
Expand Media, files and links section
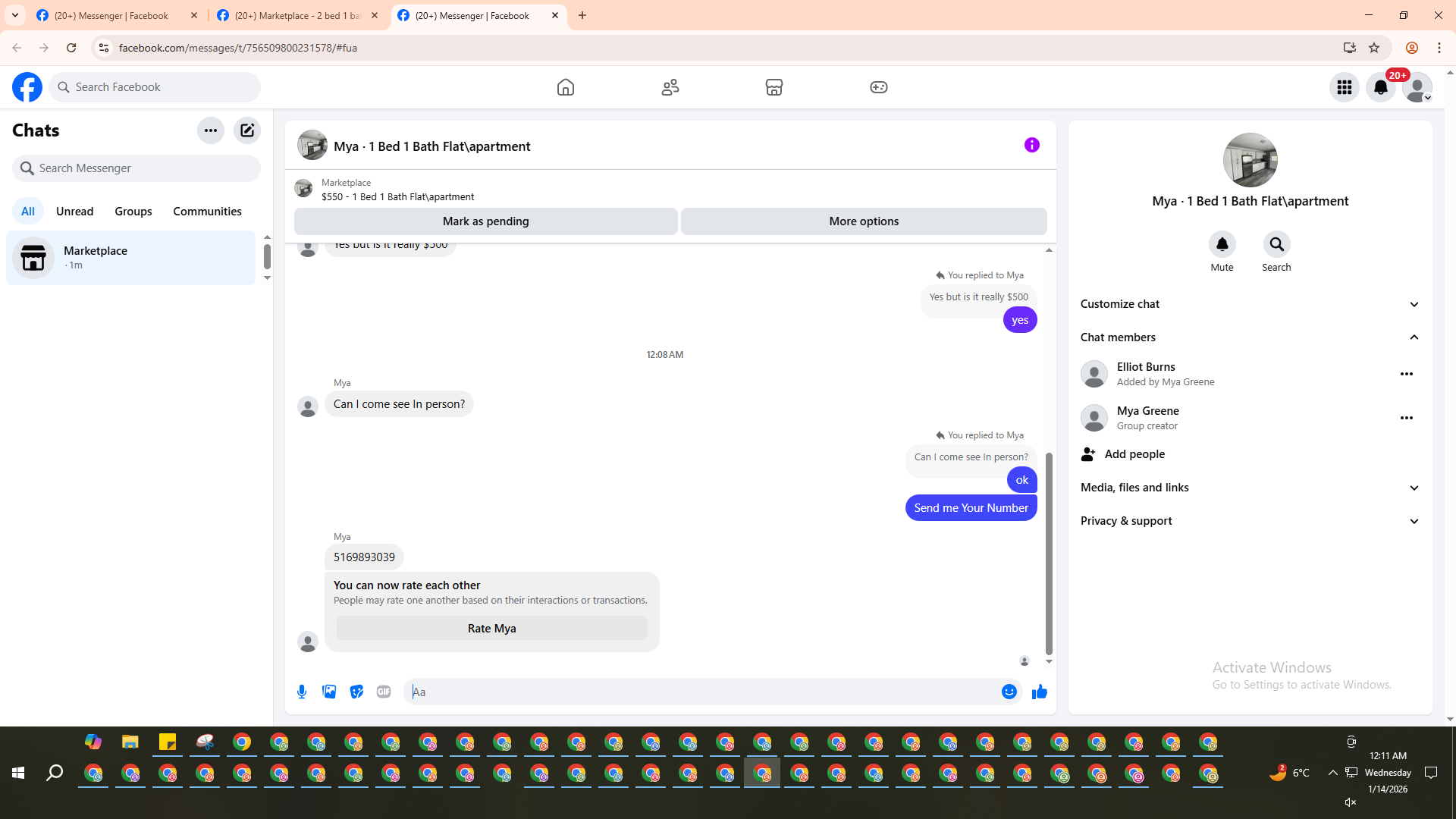point(1414,488)
